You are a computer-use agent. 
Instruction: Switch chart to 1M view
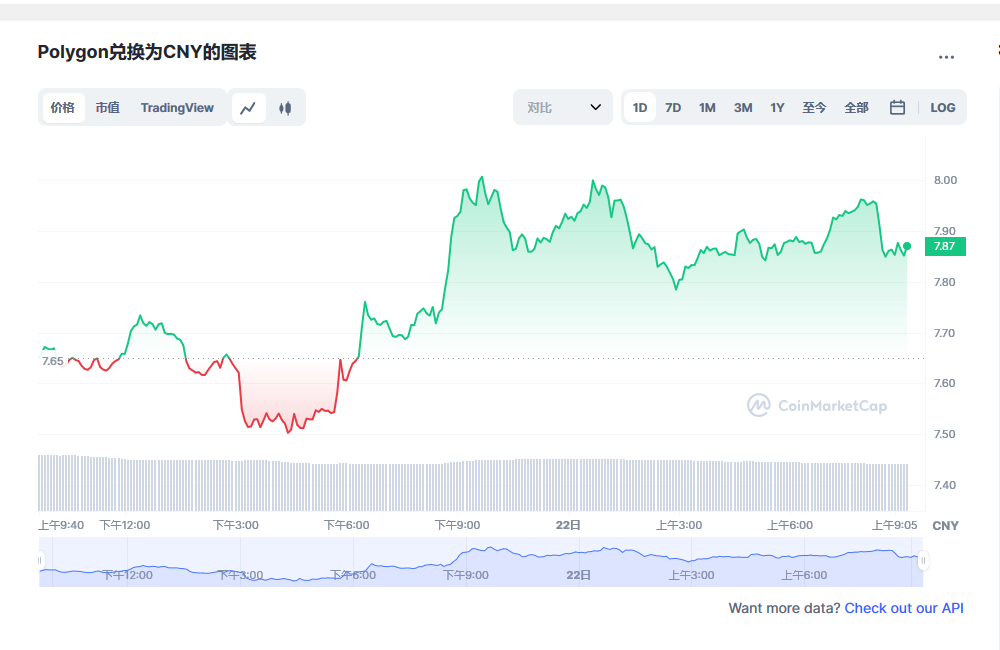tap(707, 107)
